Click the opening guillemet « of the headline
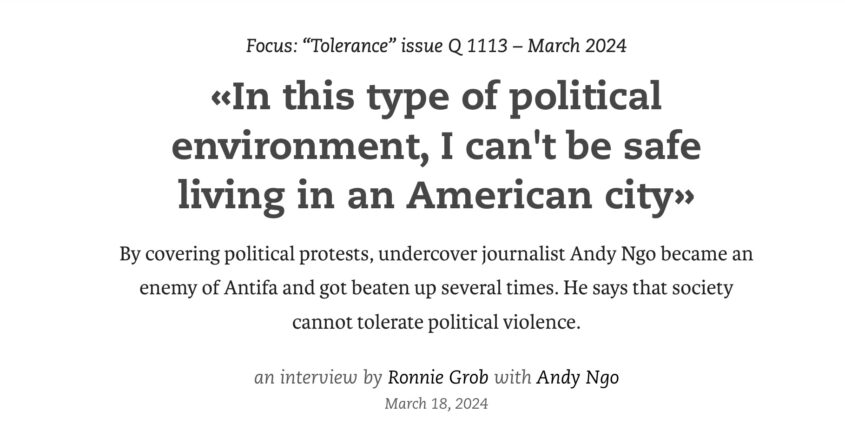This screenshot has height=424, width=845. 221,99
